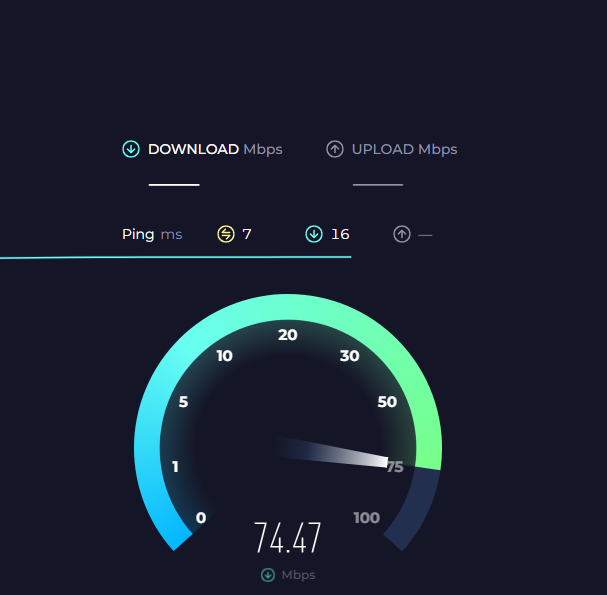Screen dimensions: 607x595
Task: Click the idle ping value 7
Action: pyautogui.click(x=247, y=234)
